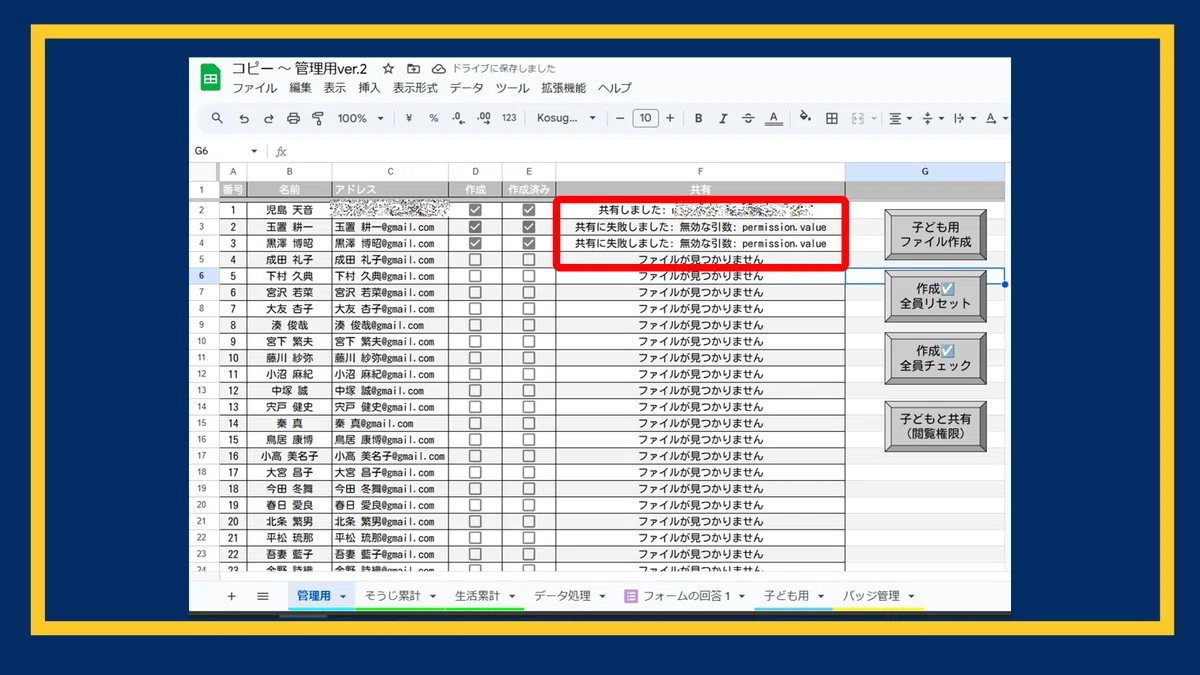1200x675 pixels.
Task: Open the zoom 100% dropdown
Action: 359,118
